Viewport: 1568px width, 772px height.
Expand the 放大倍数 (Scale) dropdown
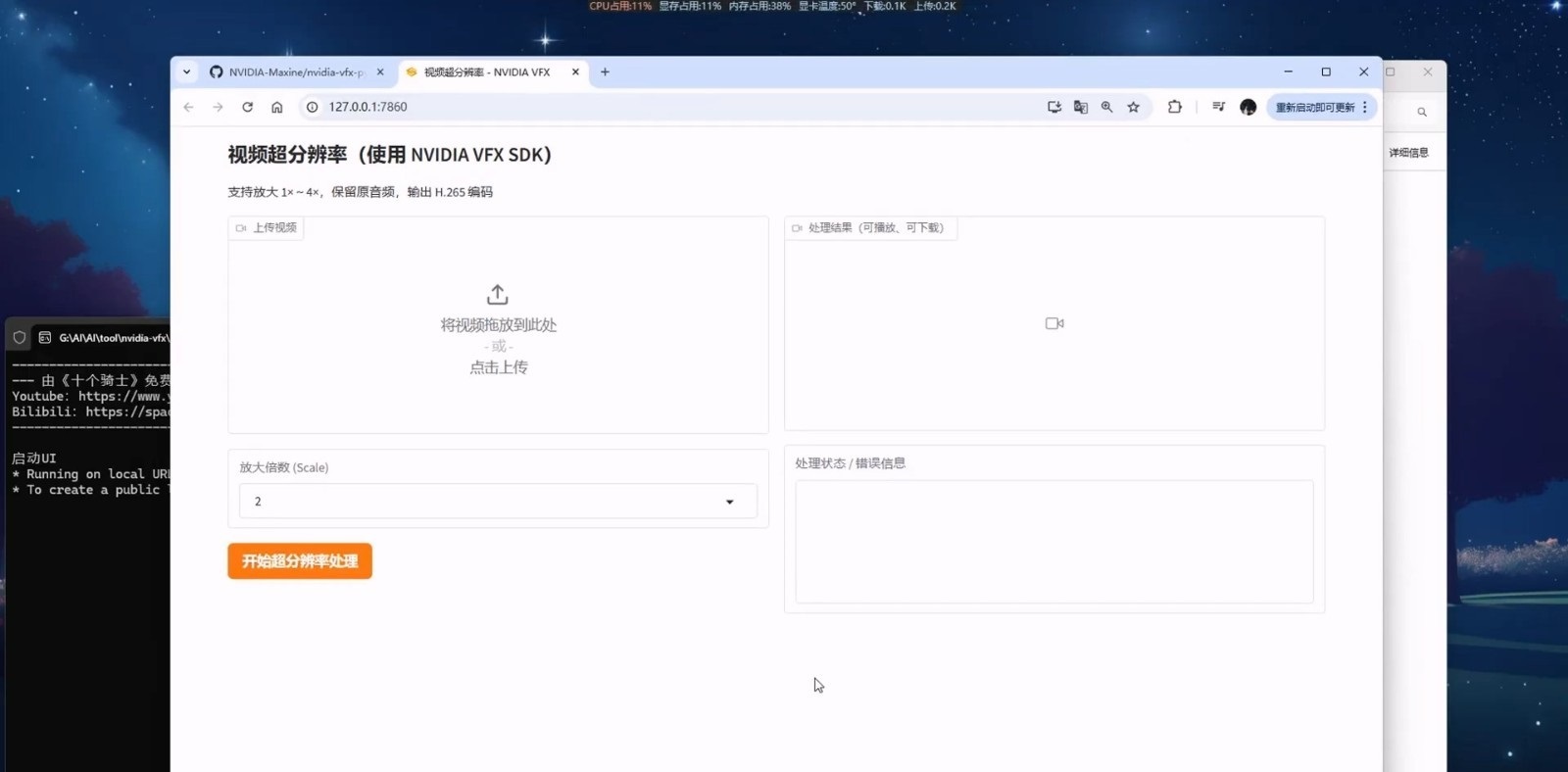click(498, 502)
